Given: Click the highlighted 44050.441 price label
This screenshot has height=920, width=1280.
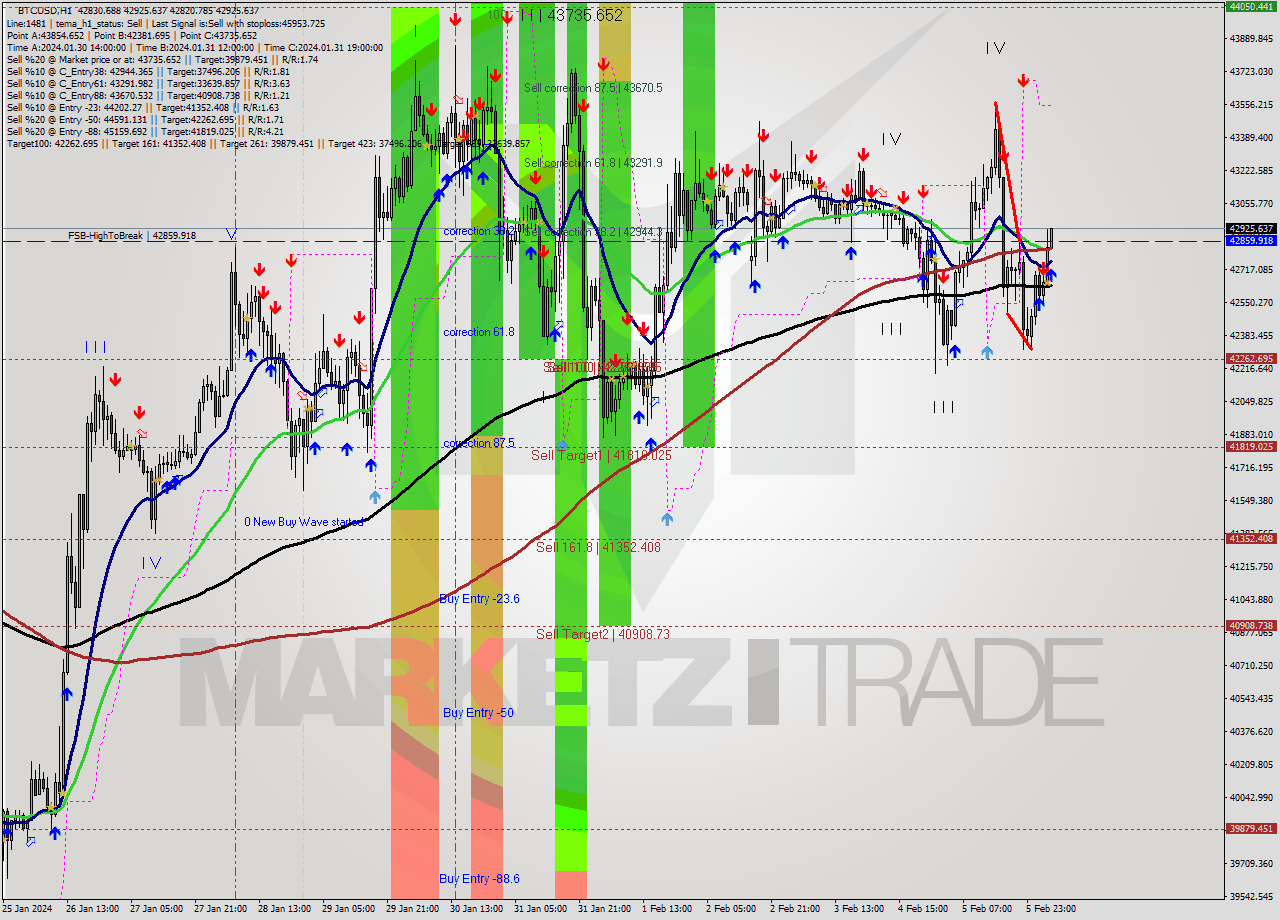Looking at the screenshot, I should coord(1251,6).
